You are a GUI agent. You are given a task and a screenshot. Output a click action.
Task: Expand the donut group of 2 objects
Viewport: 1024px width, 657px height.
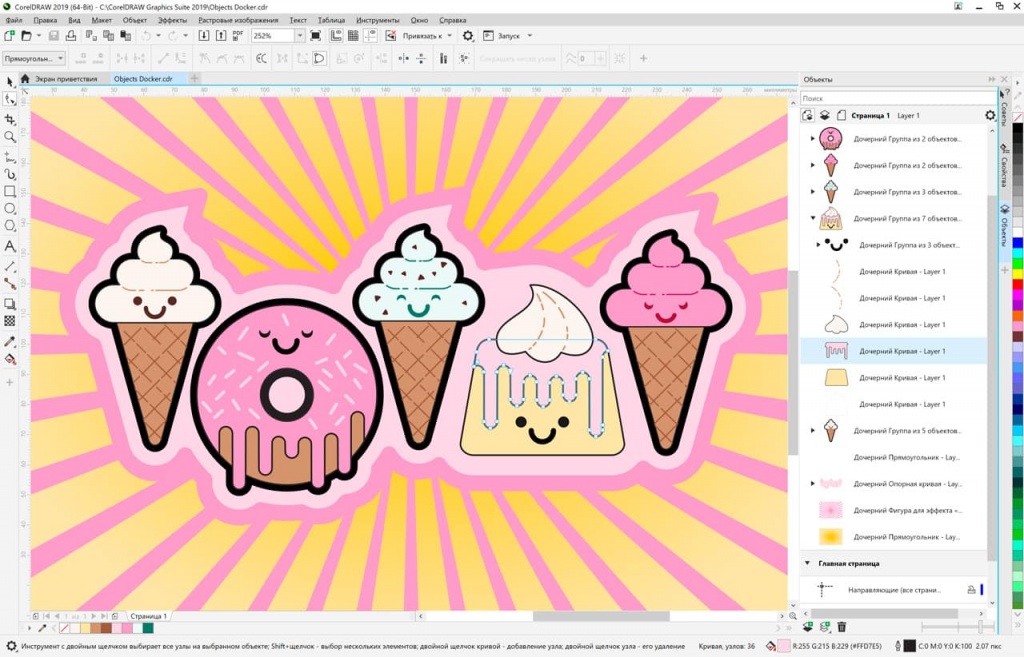point(812,138)
